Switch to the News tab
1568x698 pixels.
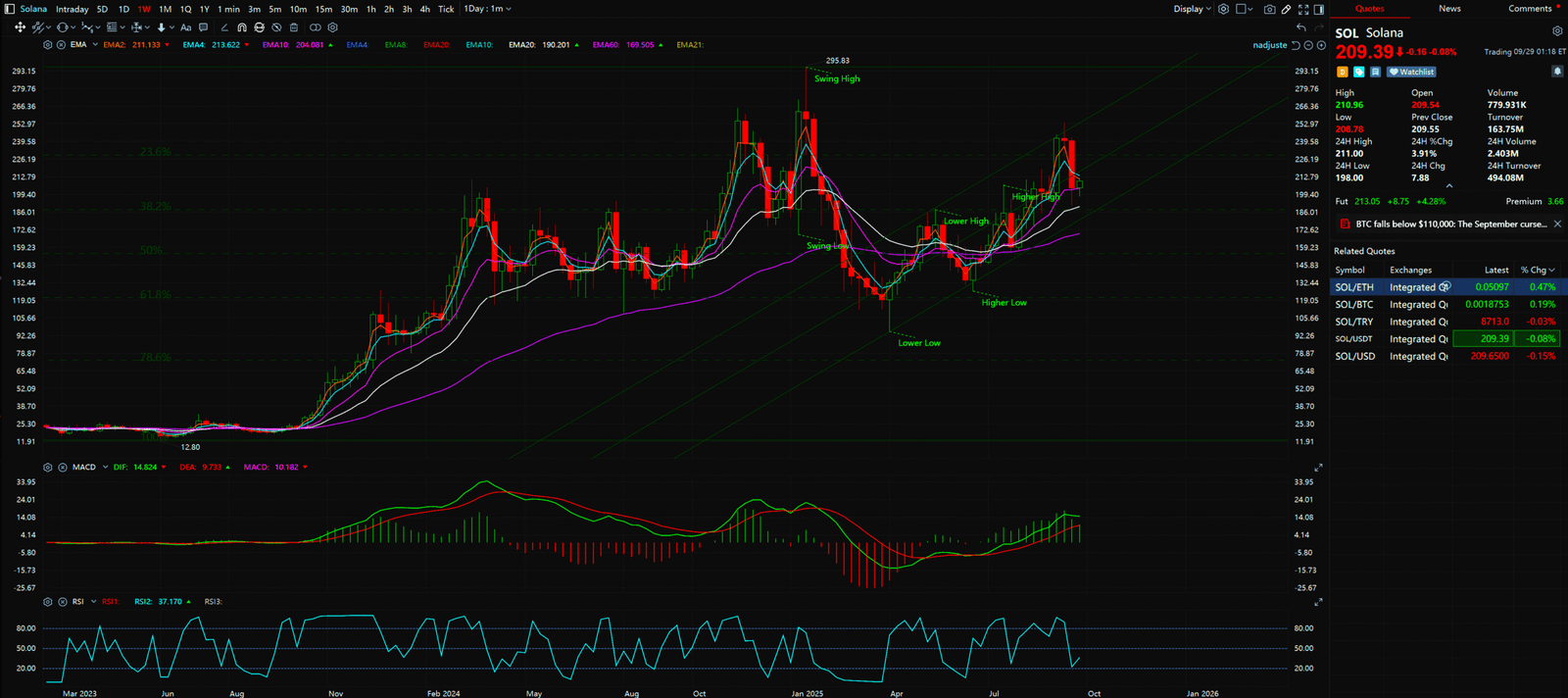click(1449, 9)
